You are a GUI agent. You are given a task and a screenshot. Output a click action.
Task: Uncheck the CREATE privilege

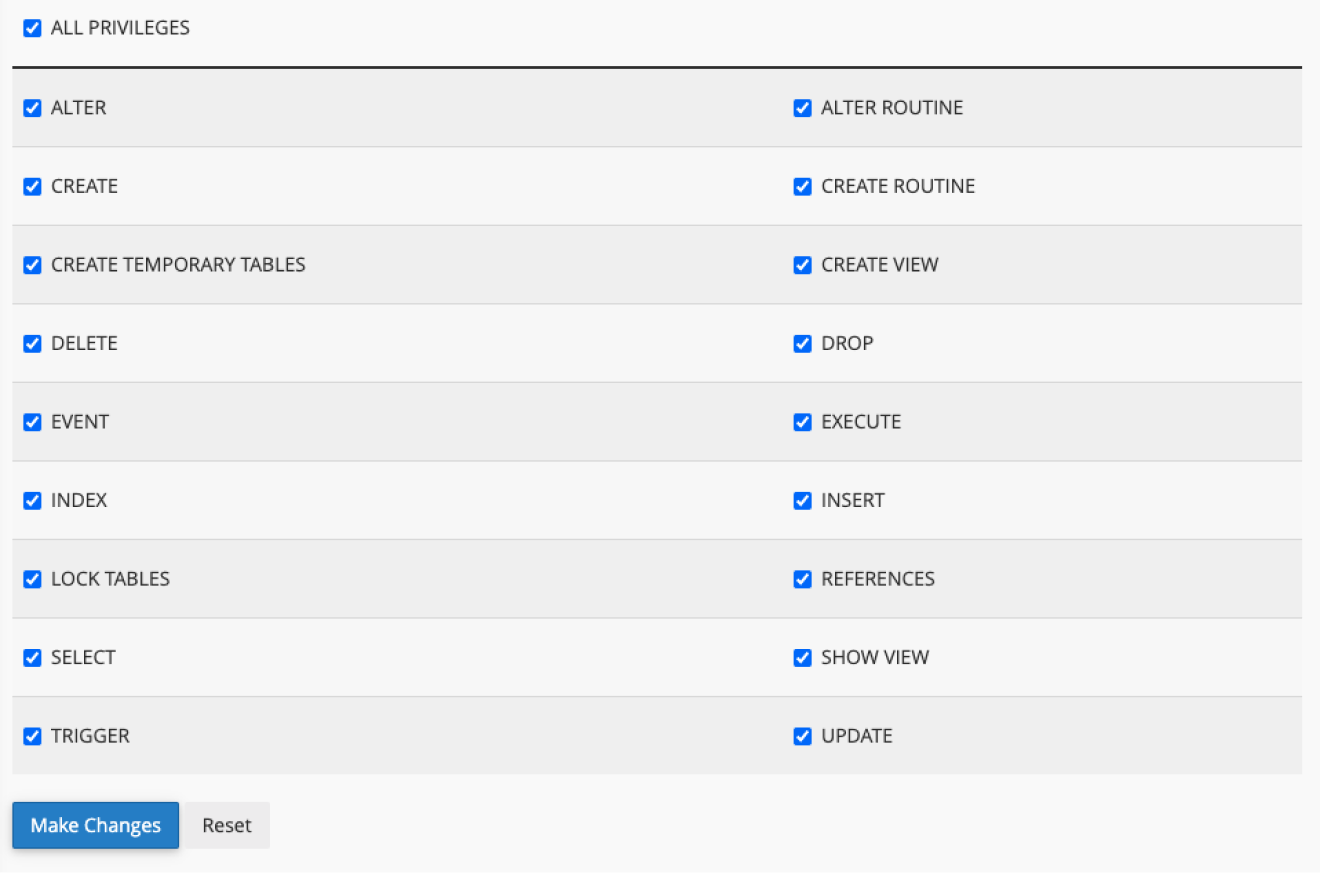pos(32,186)
